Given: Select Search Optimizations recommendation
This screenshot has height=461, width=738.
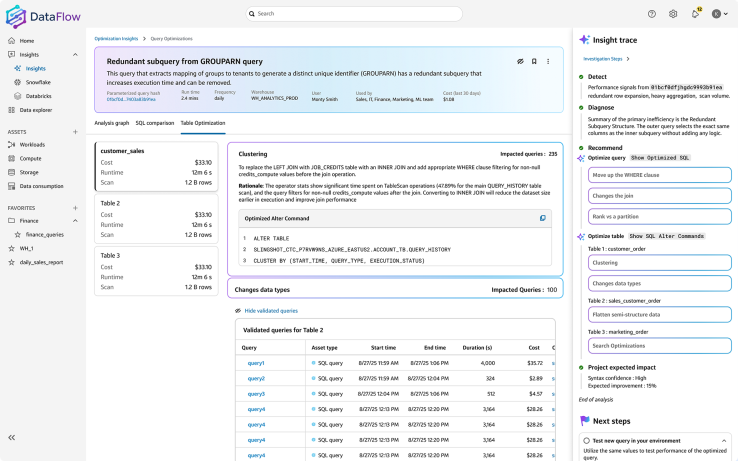Looking at the screenshot, I should point(659,346).
